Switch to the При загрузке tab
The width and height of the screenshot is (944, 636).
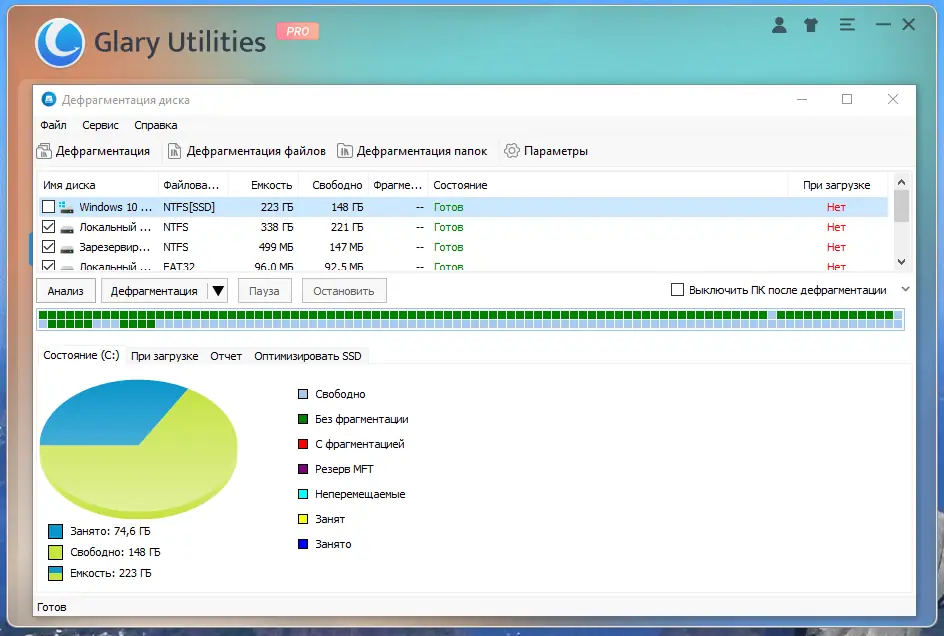tap(164, 356)
